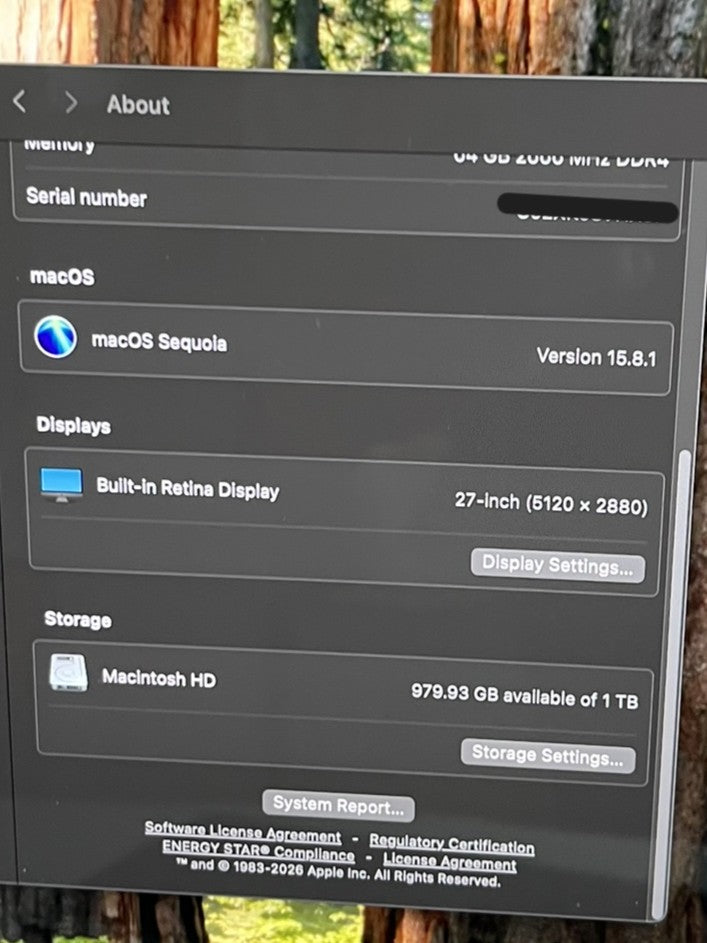Open the Regulatory Certification link
Viewport: 707px width, 943px height.
(451, 844)
